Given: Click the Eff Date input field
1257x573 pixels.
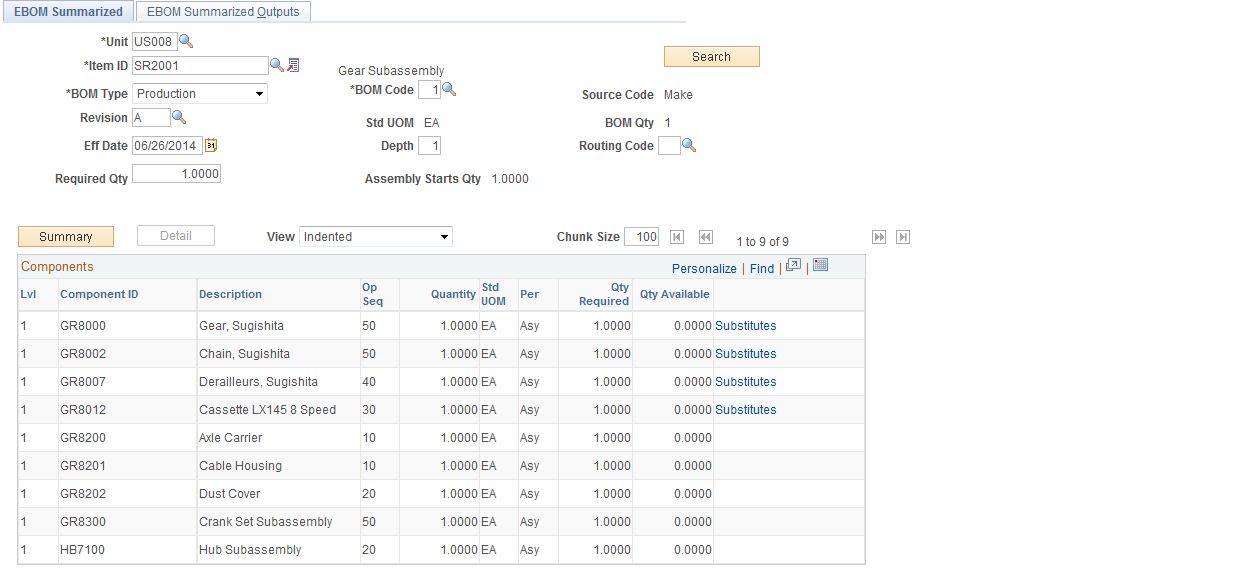Looking at the screenshot, I should (x=167, y=146).
